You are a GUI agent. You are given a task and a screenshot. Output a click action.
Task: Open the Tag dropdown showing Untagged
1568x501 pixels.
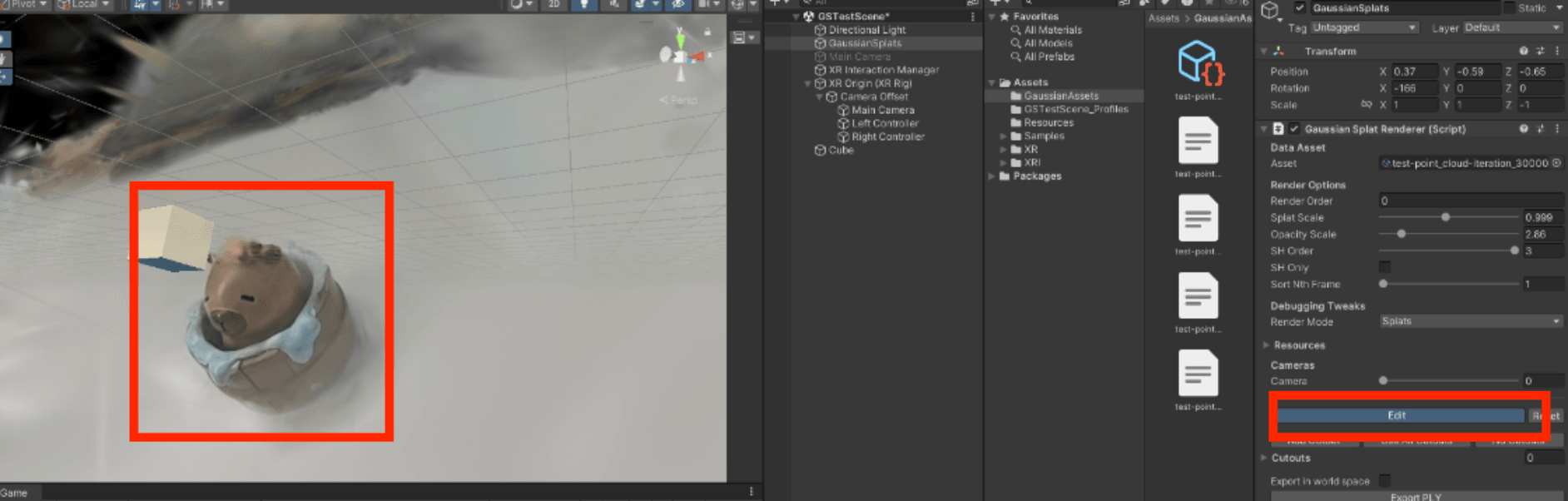tap(1364, 27)
